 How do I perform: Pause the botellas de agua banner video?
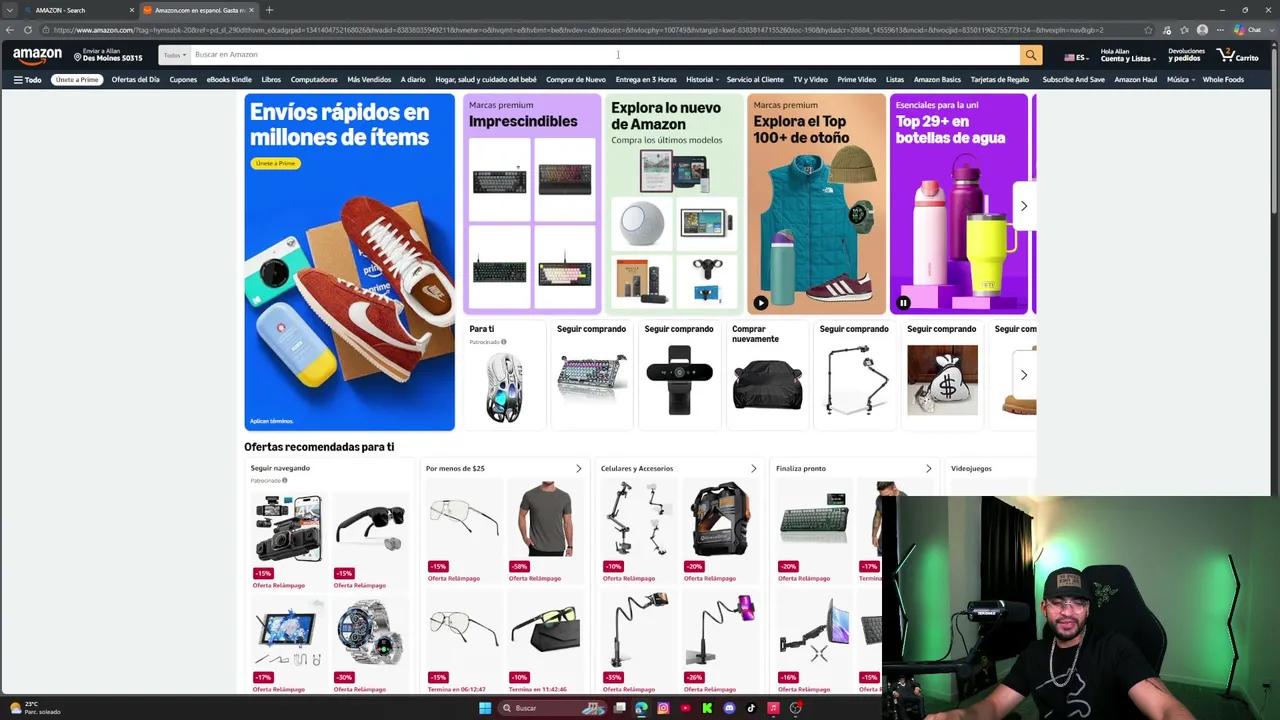pos(903,303)
